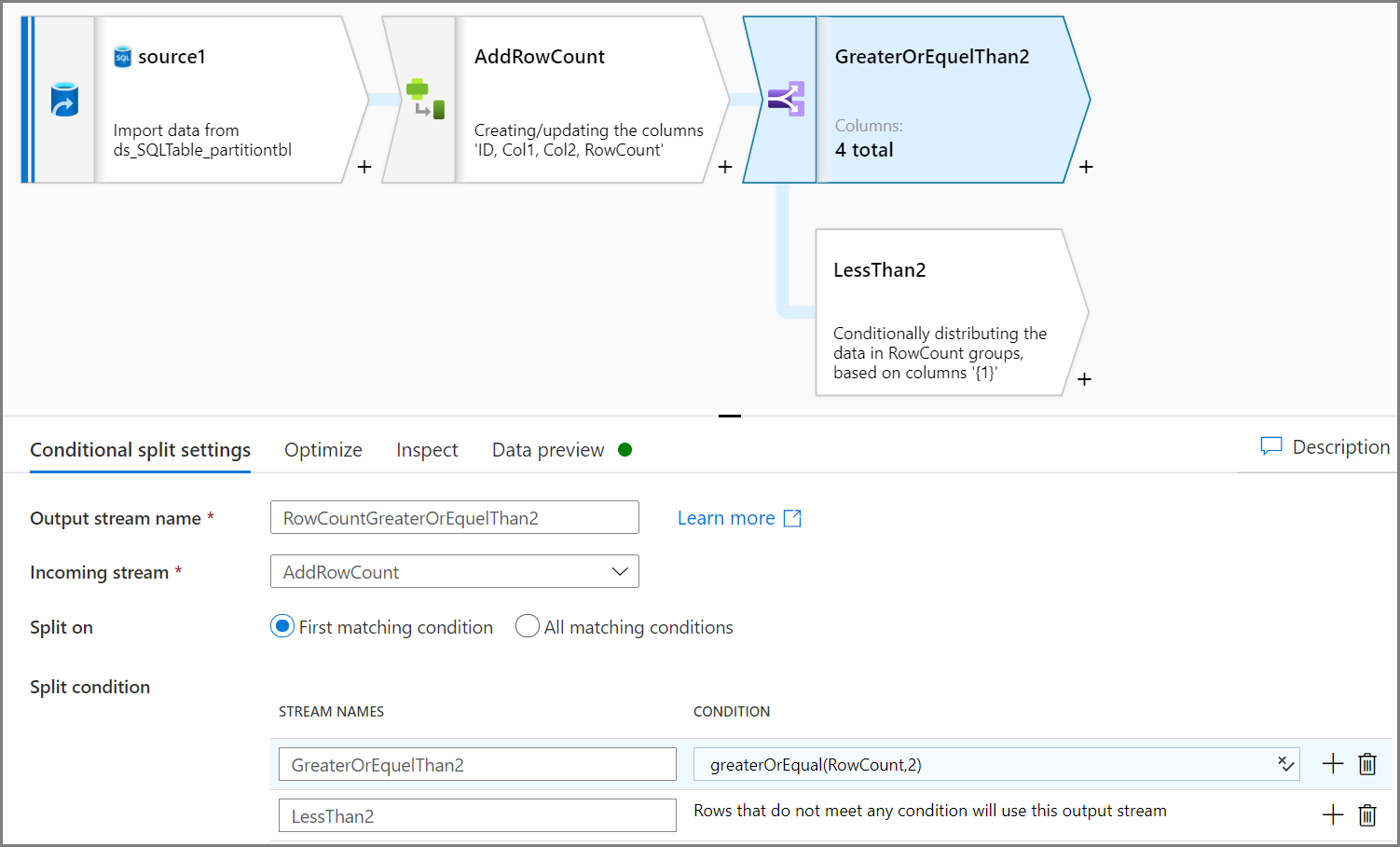Select All matching conditions option
The height and width of the screenshot is (847, 1400).
click(x=528, y=626)
